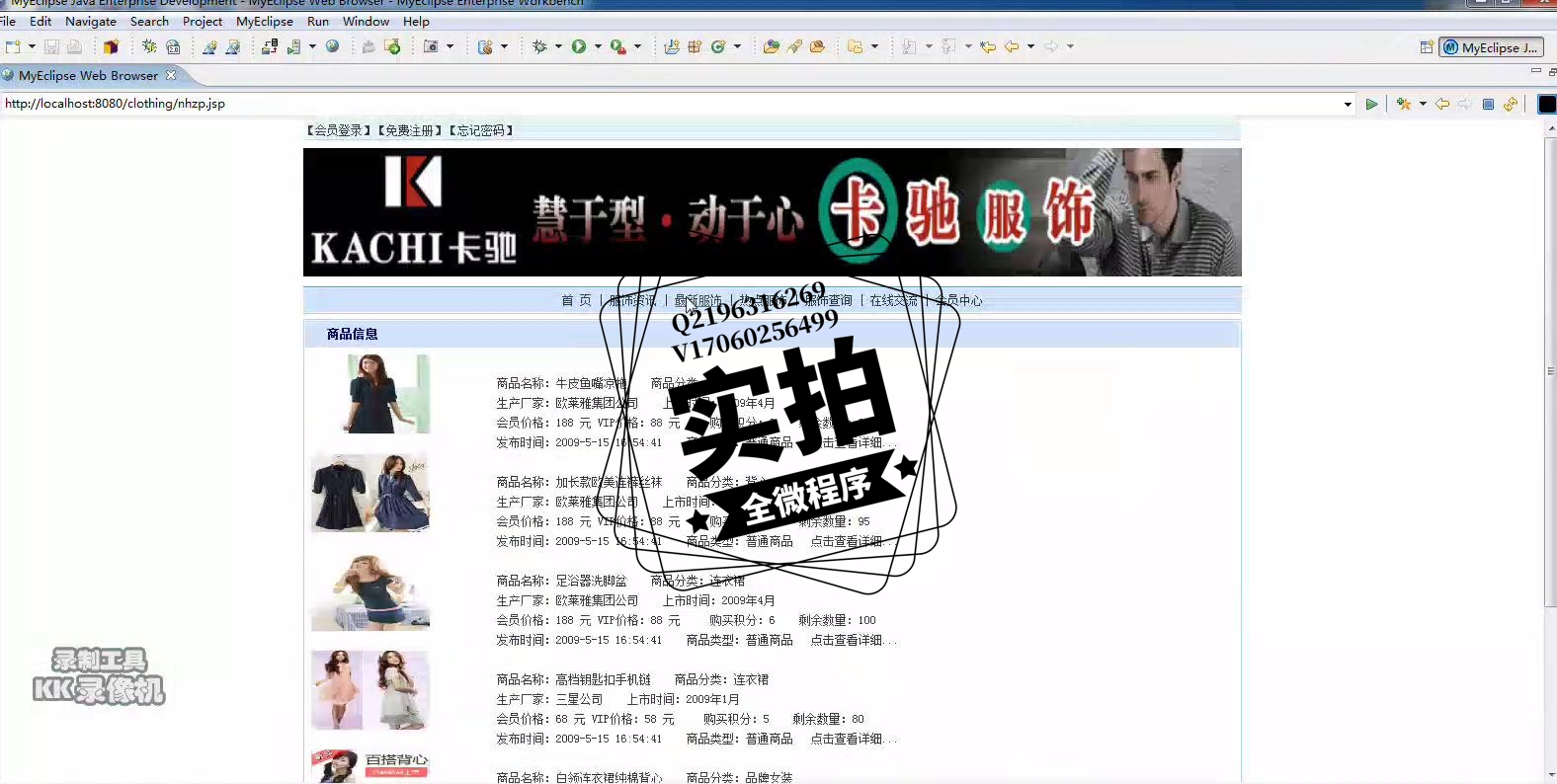Image resolution: width=1557 pixels, height=784 pixels.
Task: Click the green Run play icon
Action: click(x=579, y=46)
